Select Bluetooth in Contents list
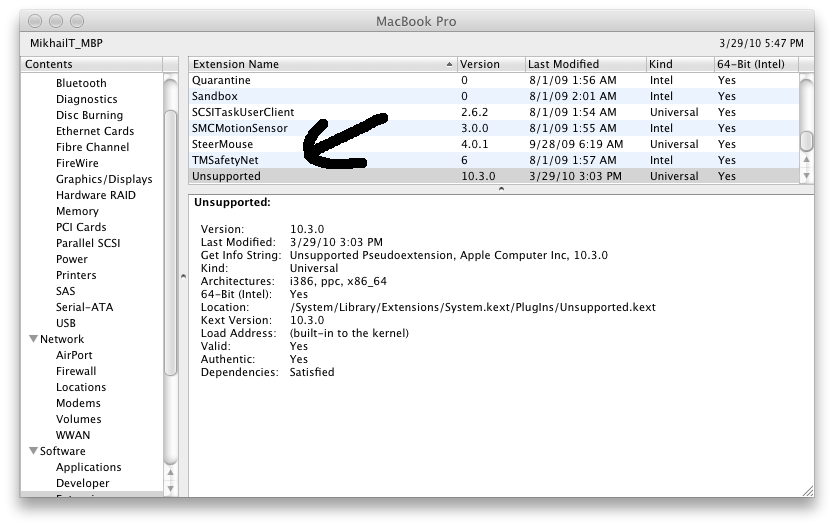The height and width of the screenshot is (527, 834). [81, 83]
